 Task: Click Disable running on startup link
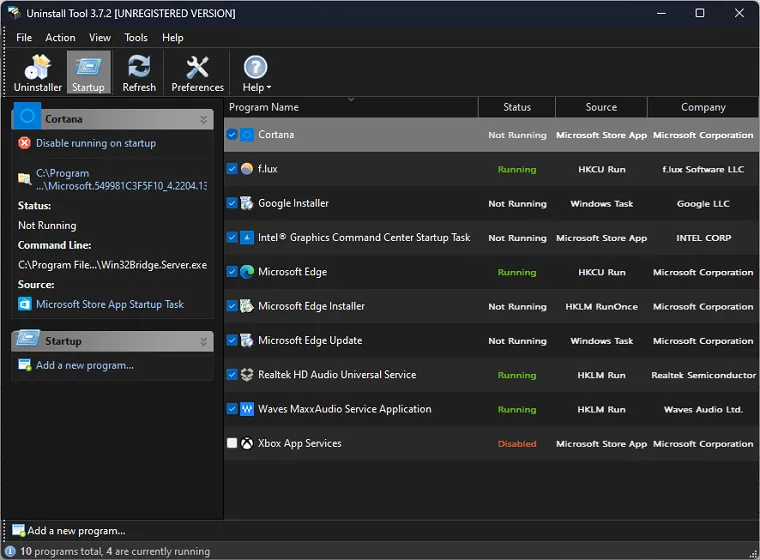96,143
